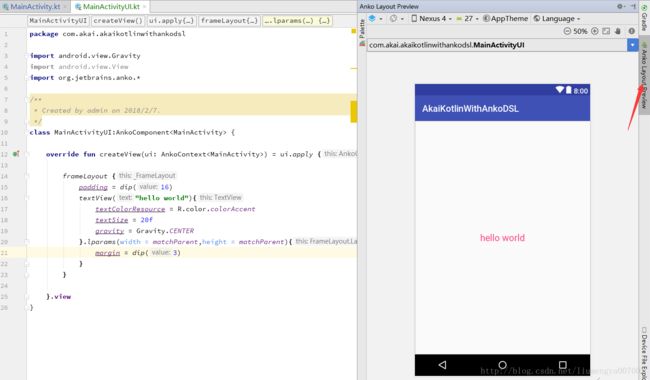Click the AppTheme theme selector

pos(505,19)
